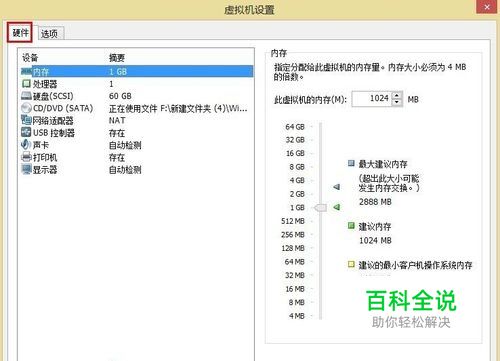Click the 512 MB label on memory scale

click(293, 221)
